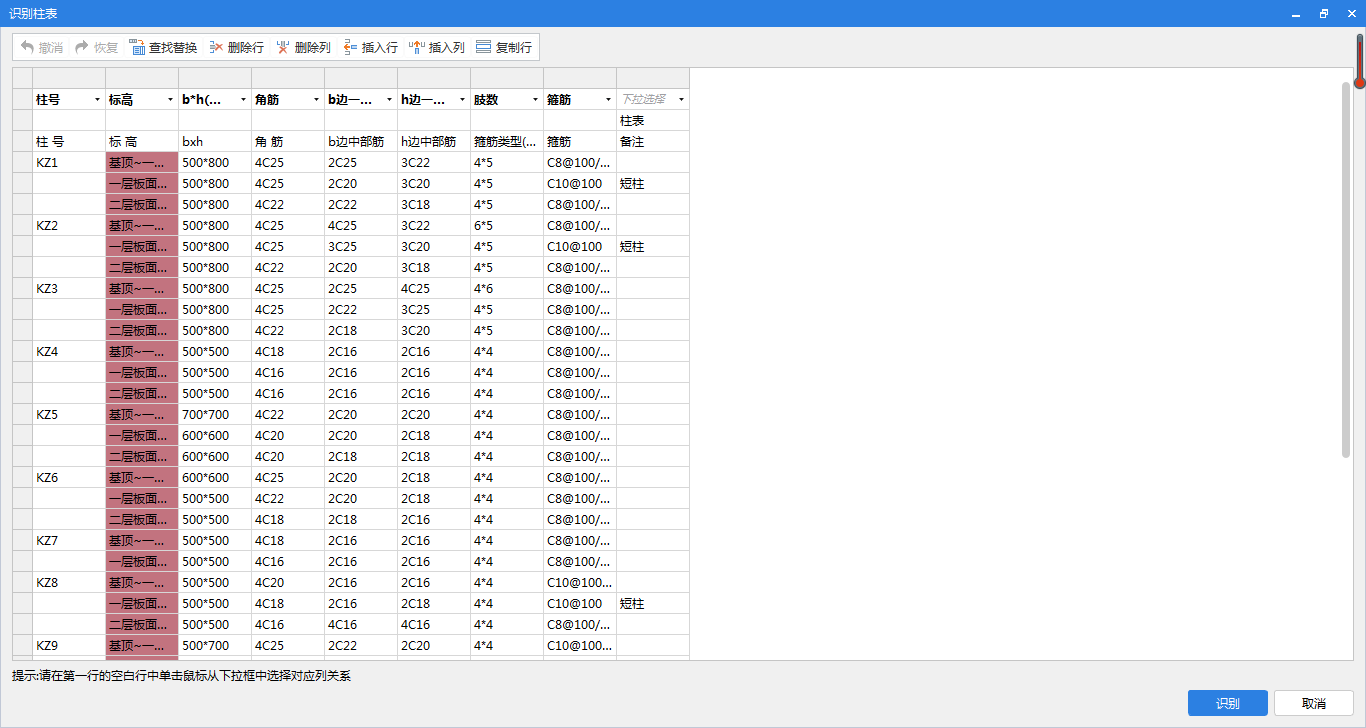1366x728 pixels.
Task: Click the b边中部筋 header cell
Action: pyautogui.click(x=361, y=141)
